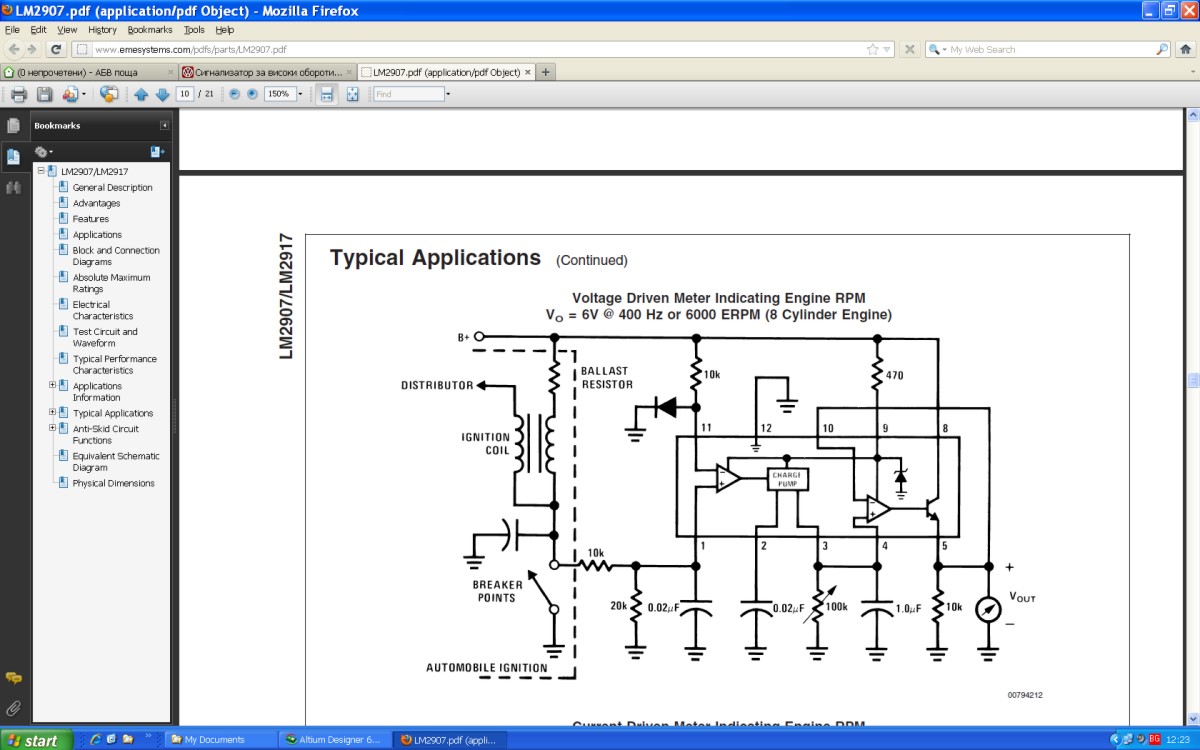Viewport: 1200px width, 750px height.
Task: Switch to the АБВ поща tab
Action: [84, 72]
